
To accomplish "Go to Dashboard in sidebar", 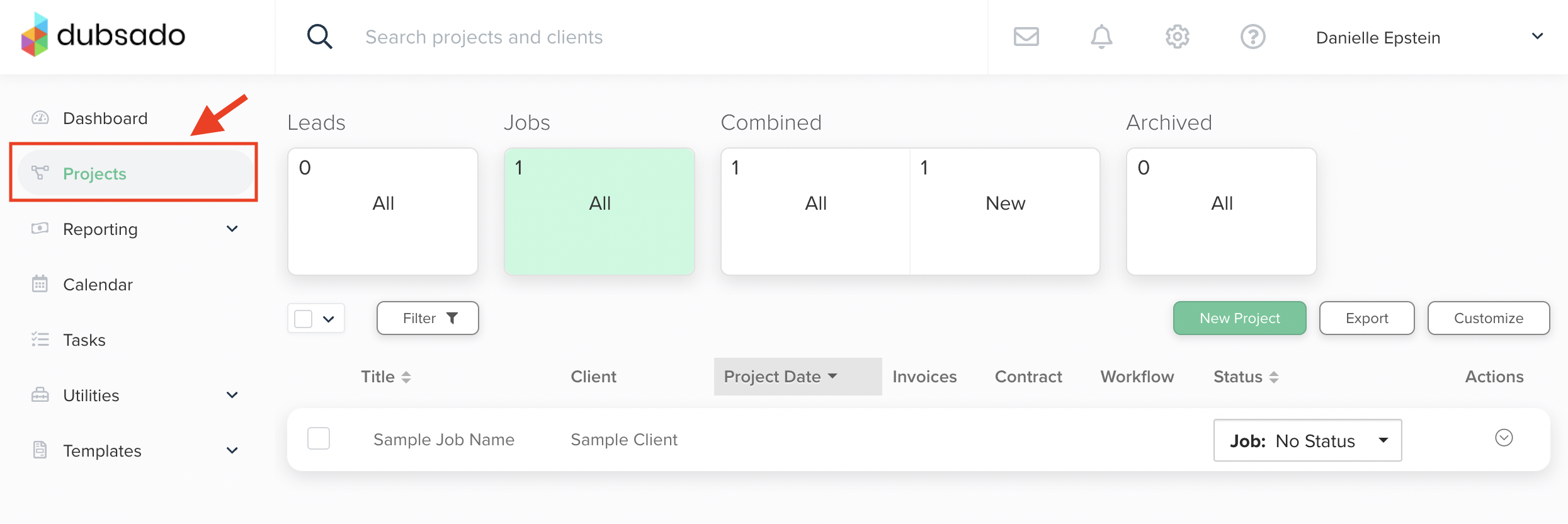I will pos(105,118).
